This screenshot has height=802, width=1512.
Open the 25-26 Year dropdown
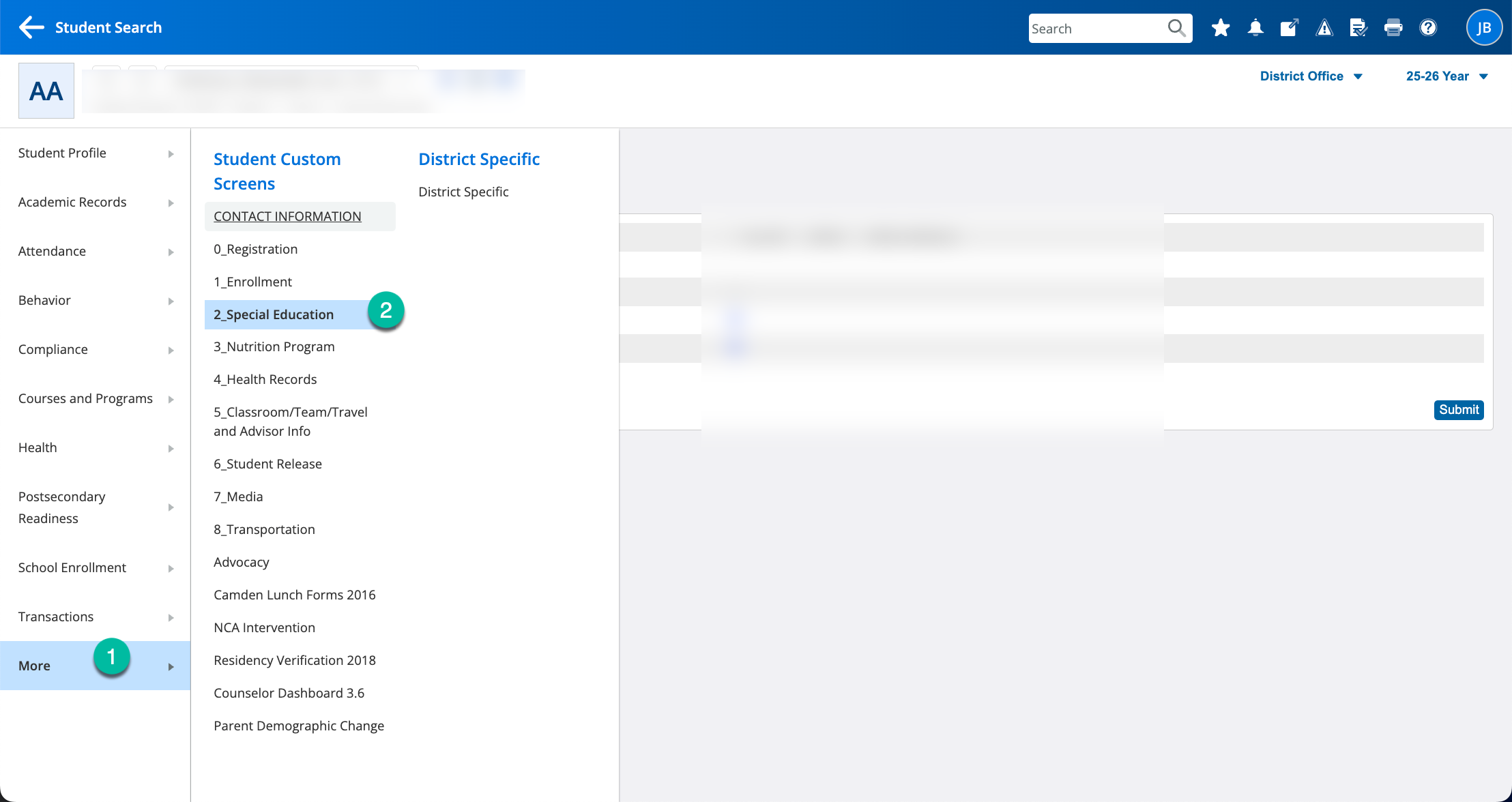coord(1446,76)
